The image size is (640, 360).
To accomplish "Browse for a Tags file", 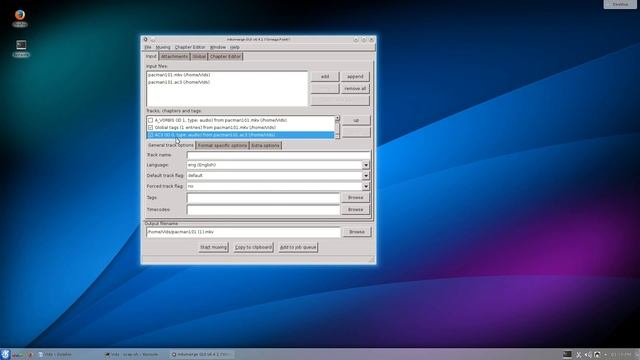I will (356, 198).
